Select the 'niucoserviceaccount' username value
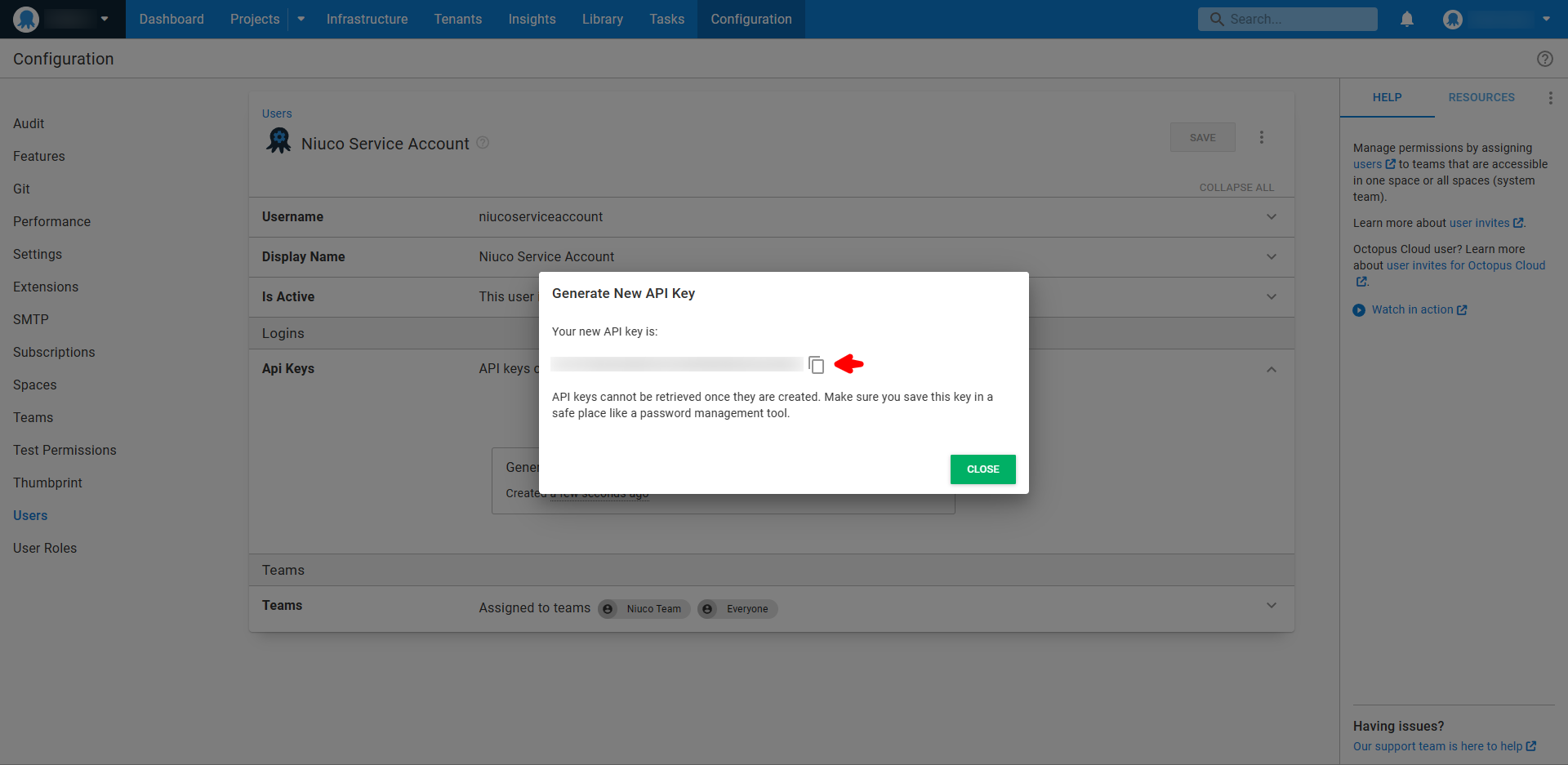Viewport: 1568px width, 765px height. point(541,216)
